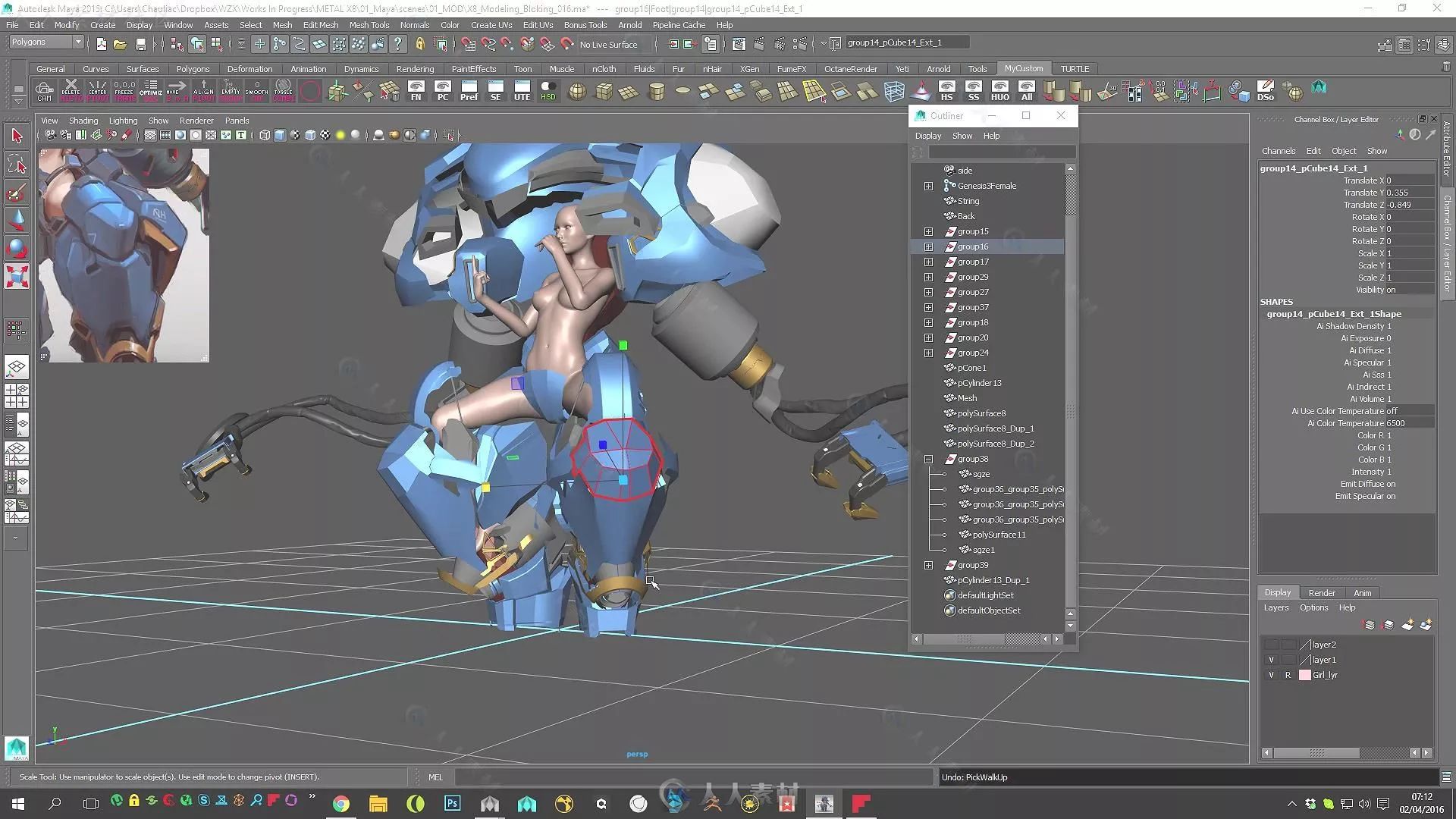The width and height of the screenshot is (1456, 819).
Task: Click the MEL command line field
Action: point(693,777)
